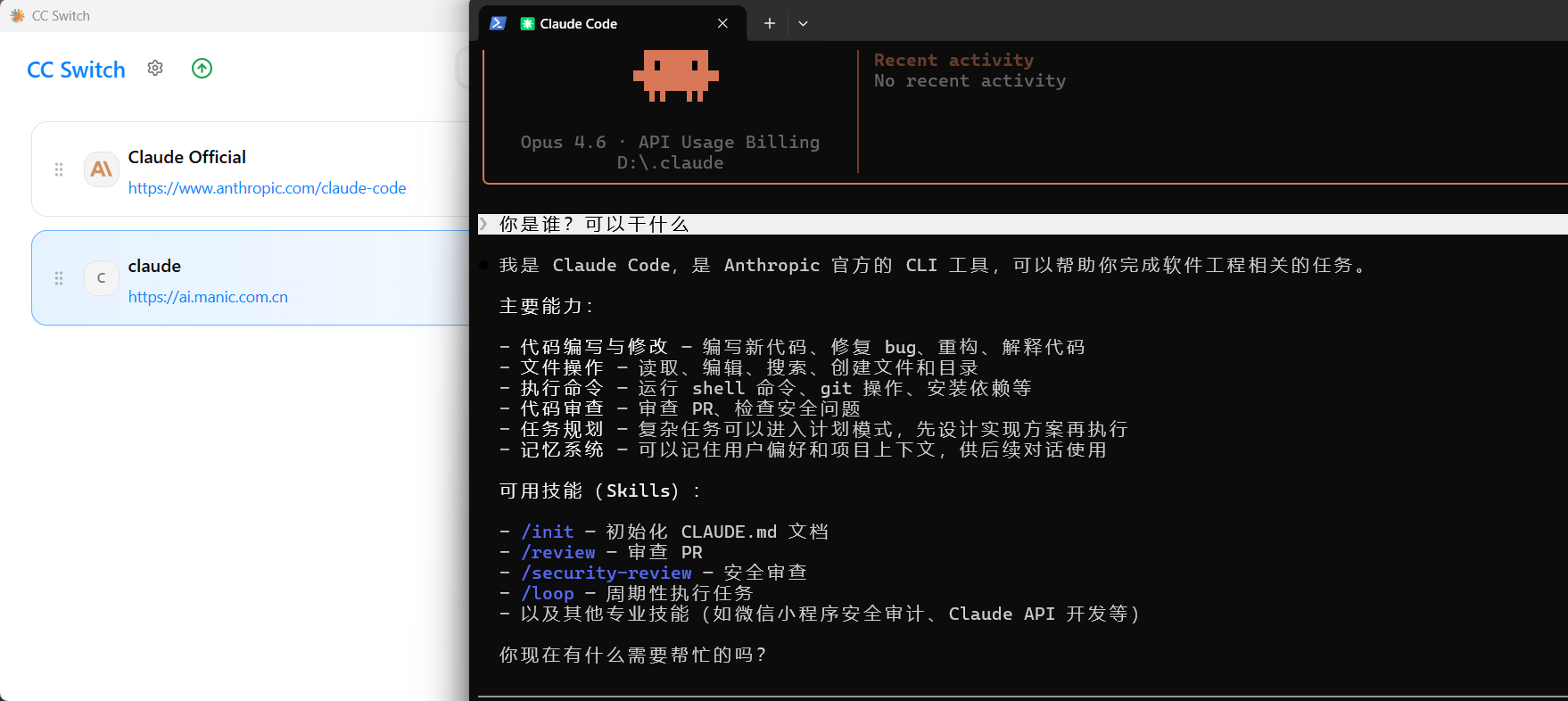
Task: Open the ai.manic.com.cn link
Action: pos(208,297)
